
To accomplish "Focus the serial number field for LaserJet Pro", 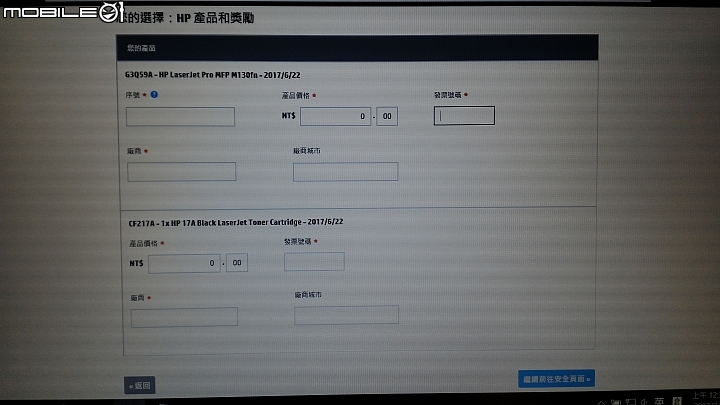I will click(180, 117).
